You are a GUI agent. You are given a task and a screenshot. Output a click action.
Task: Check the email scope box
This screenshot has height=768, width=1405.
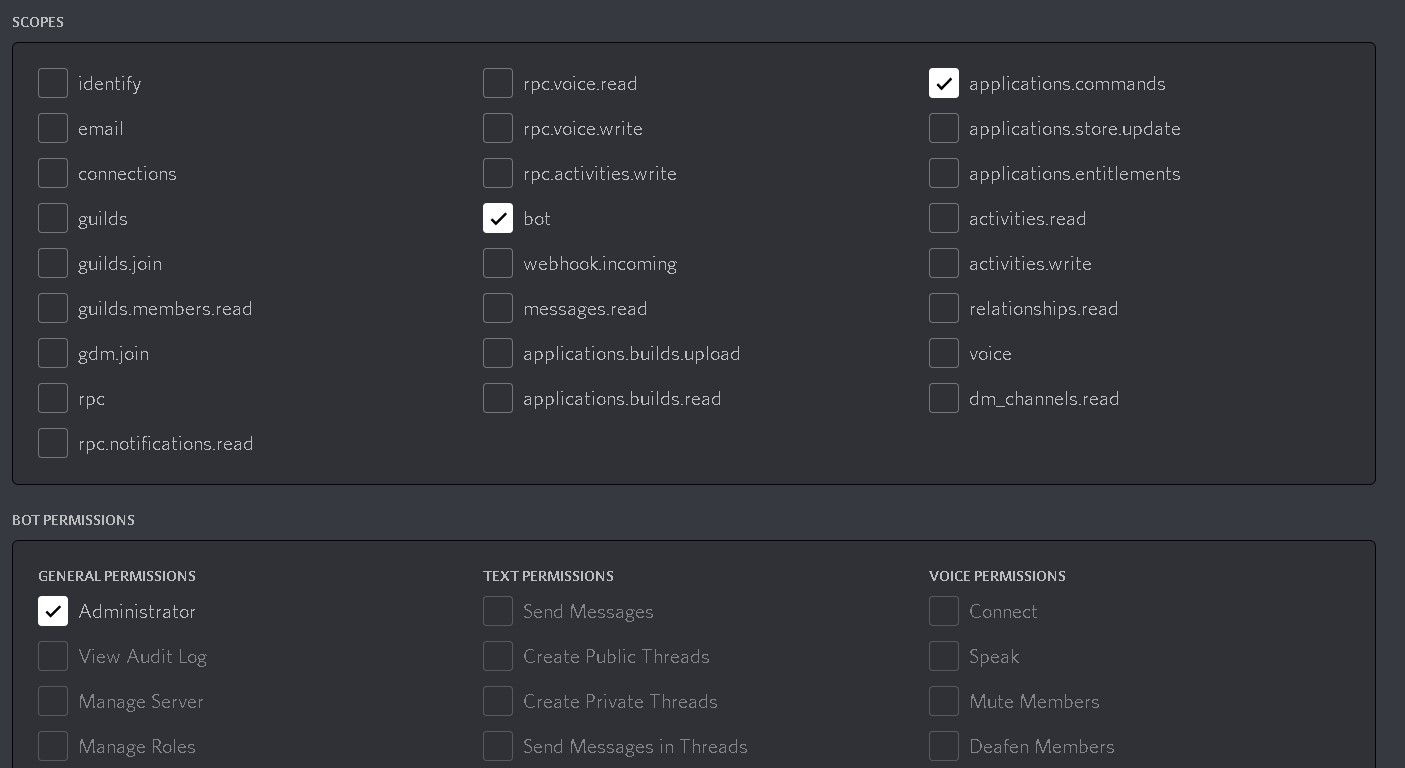(x=53, y=128)
